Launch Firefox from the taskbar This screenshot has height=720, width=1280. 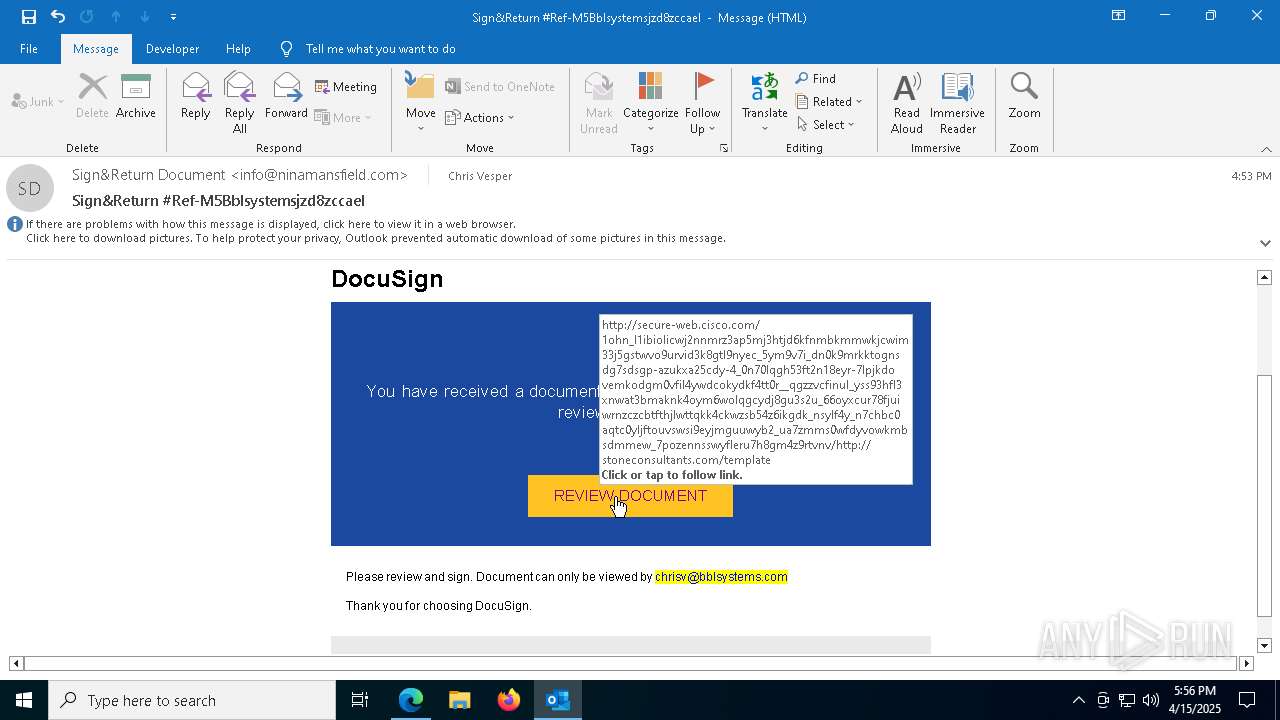[509, 700]
